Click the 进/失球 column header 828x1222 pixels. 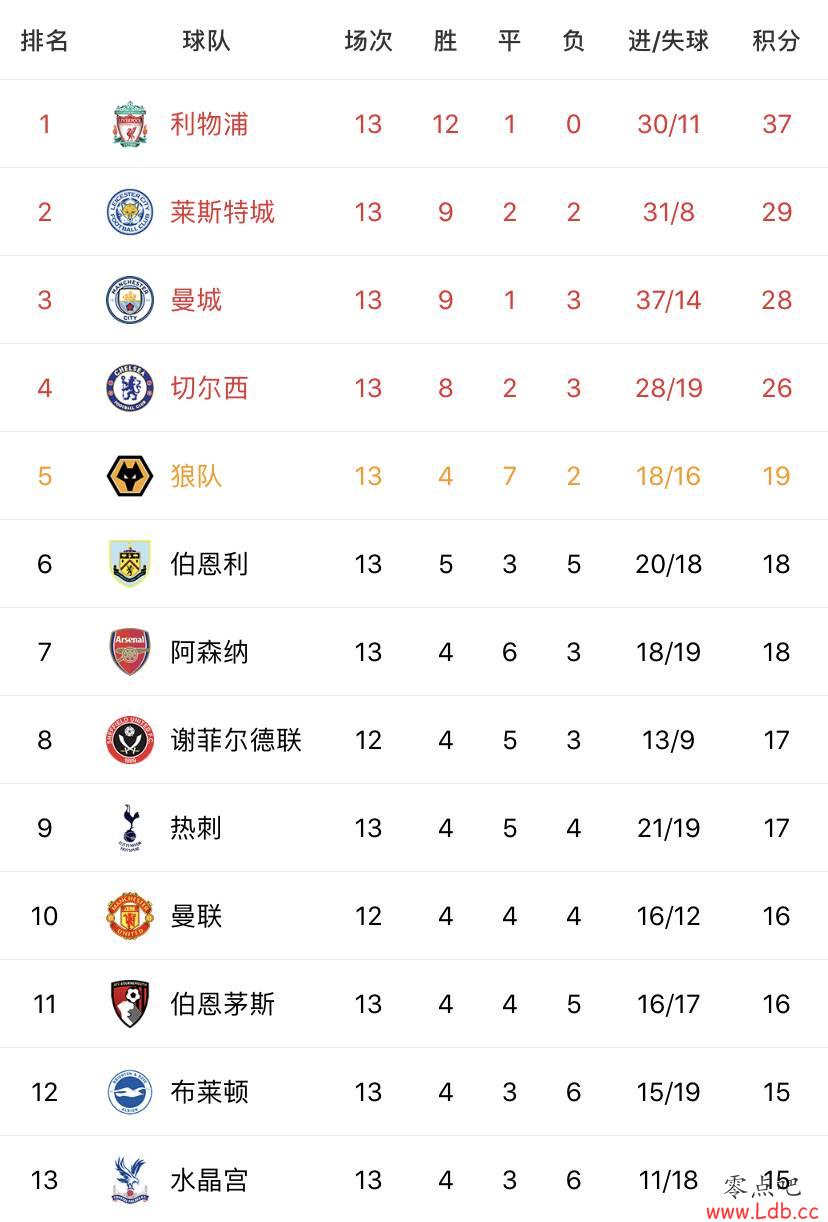(x=669, y=41)
